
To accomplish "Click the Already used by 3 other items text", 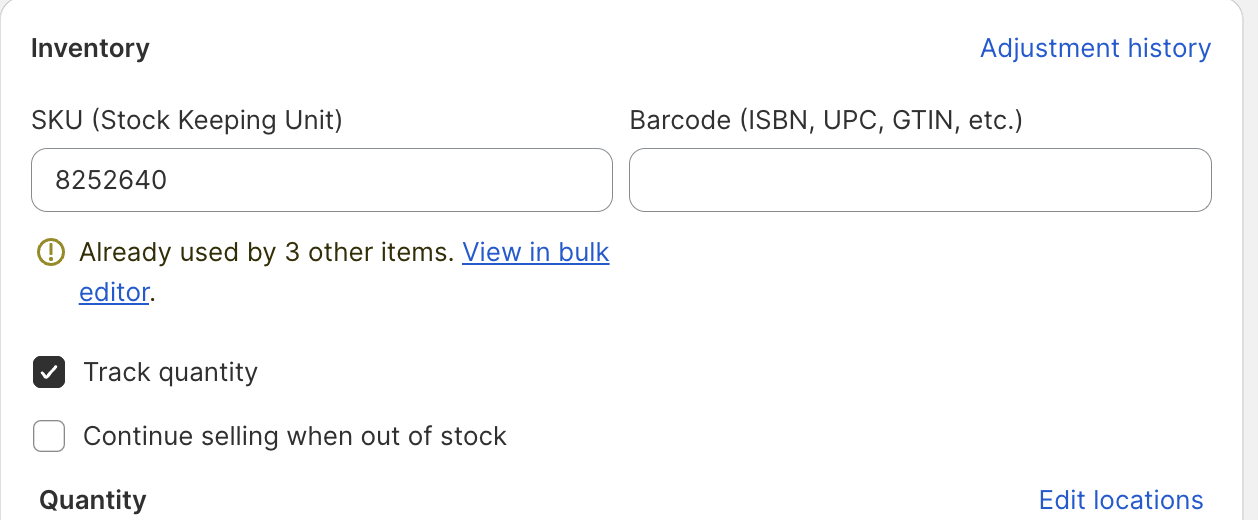I will (x=267, y=252).
